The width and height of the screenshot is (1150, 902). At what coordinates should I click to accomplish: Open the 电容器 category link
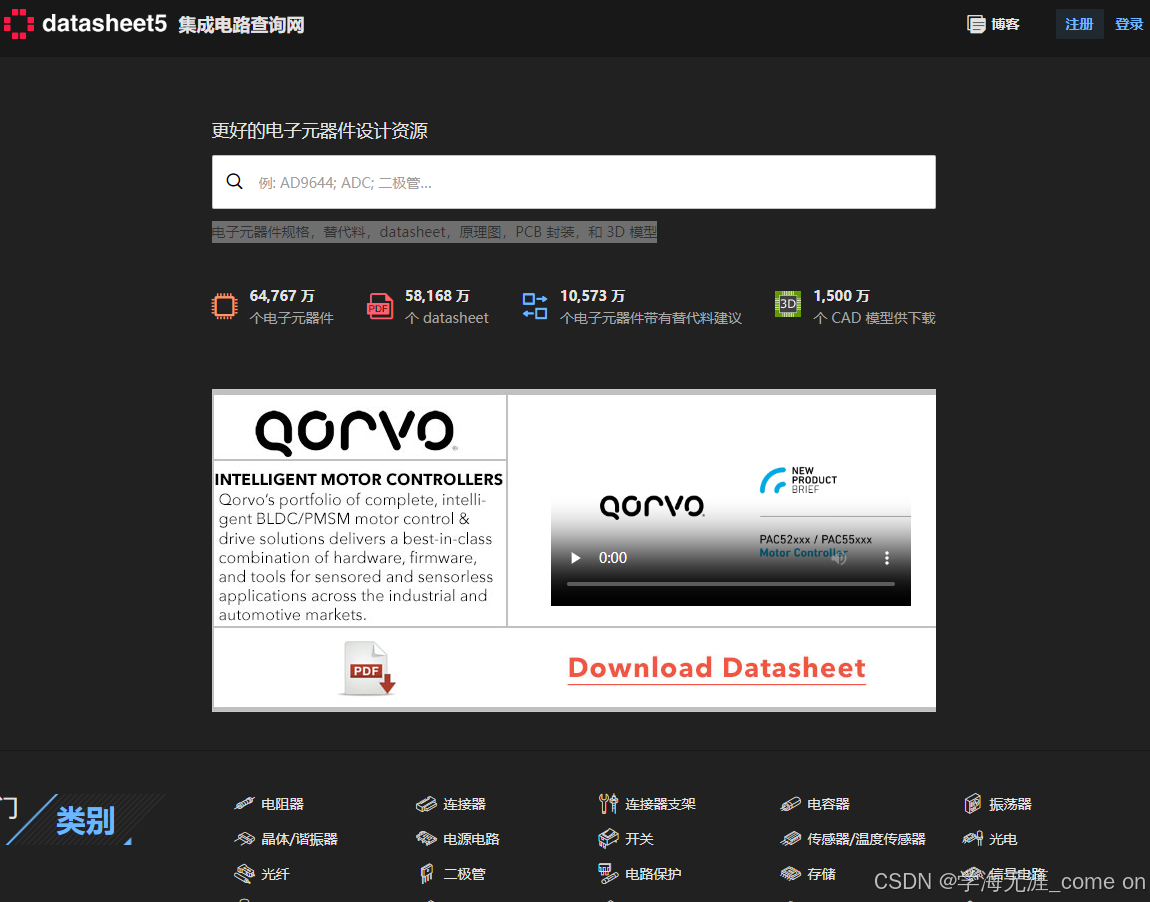pos(828,804)
